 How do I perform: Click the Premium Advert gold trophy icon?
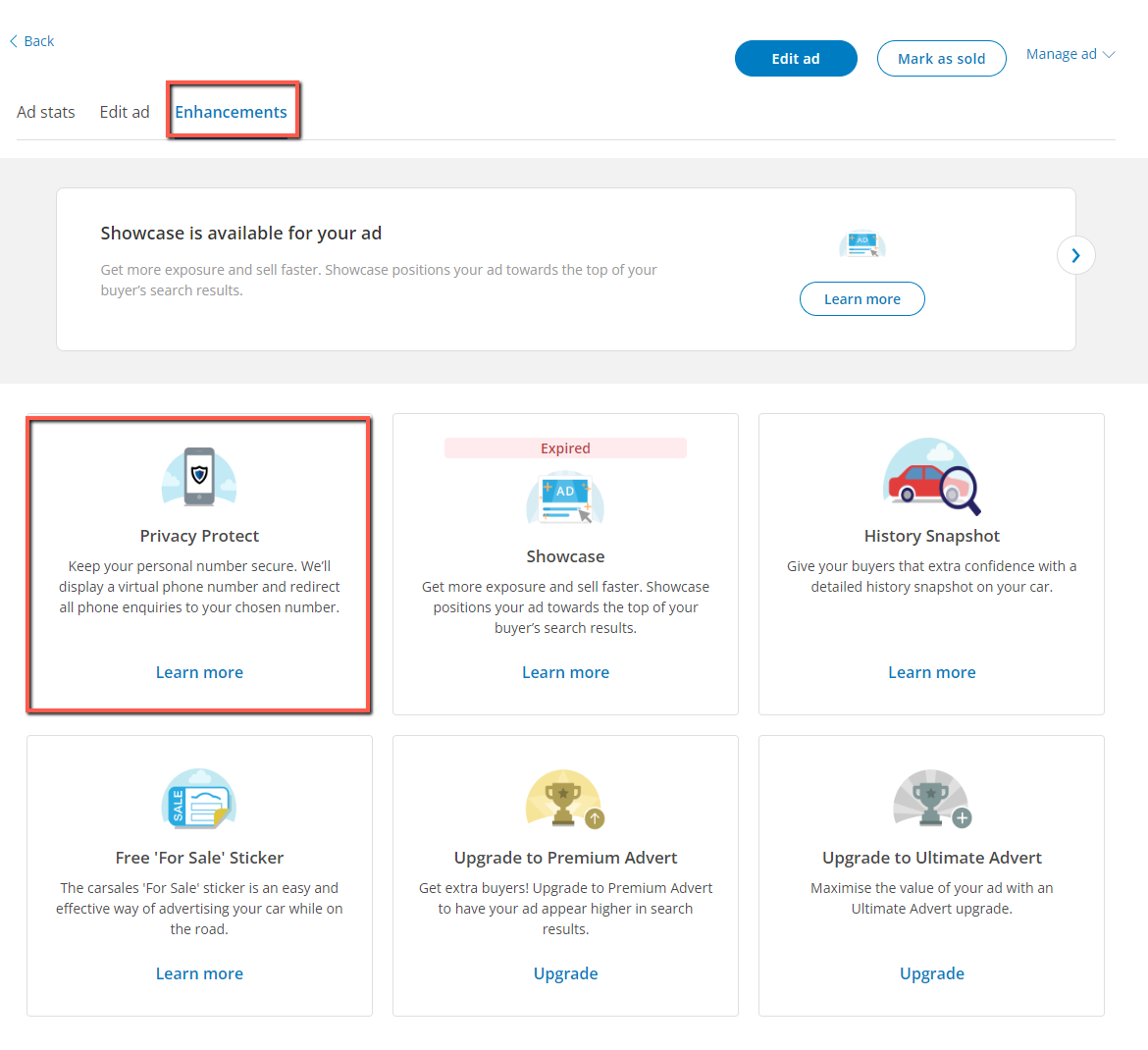tap(565, 799)
